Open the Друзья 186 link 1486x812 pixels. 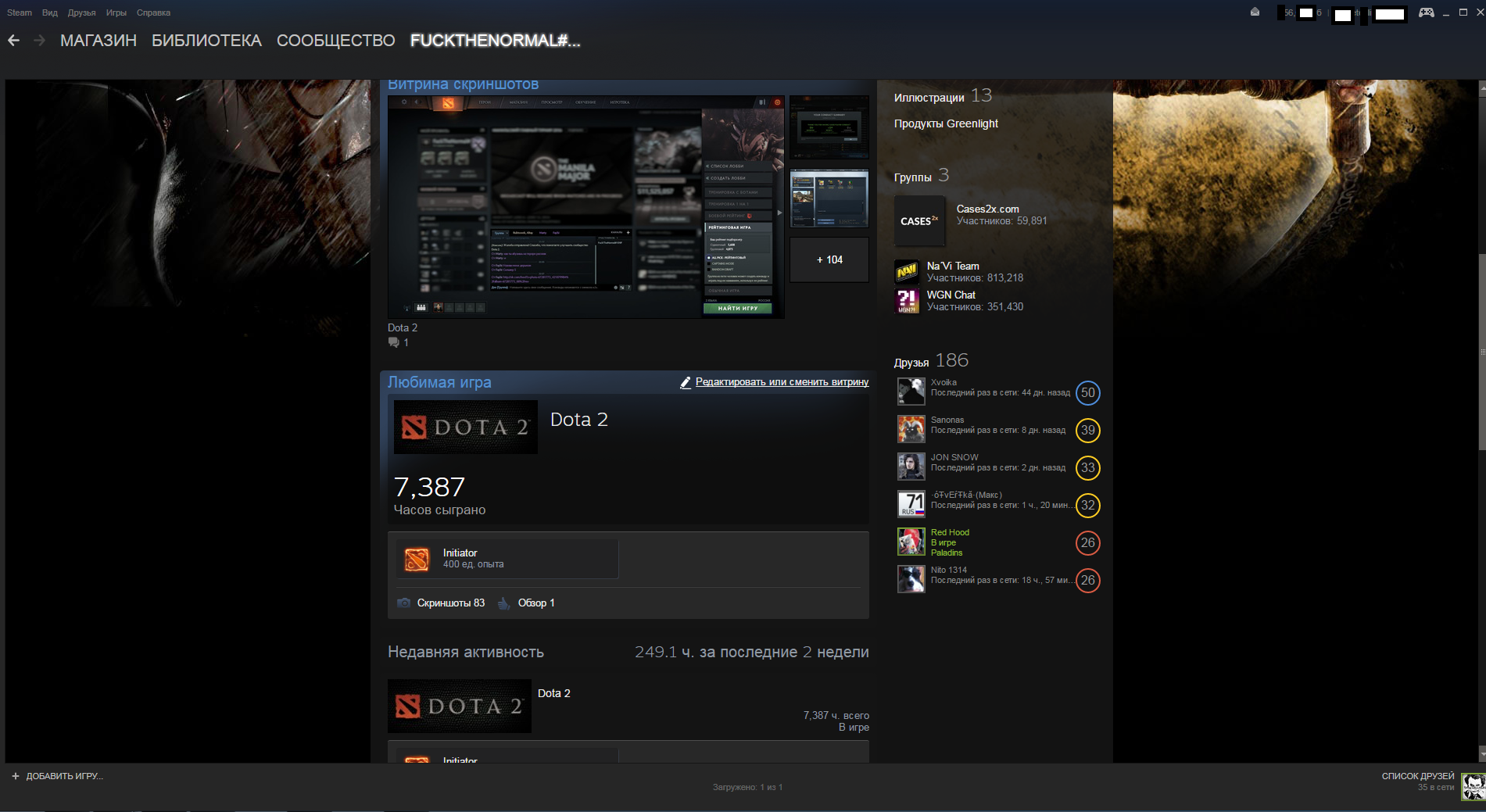point(931,361)
